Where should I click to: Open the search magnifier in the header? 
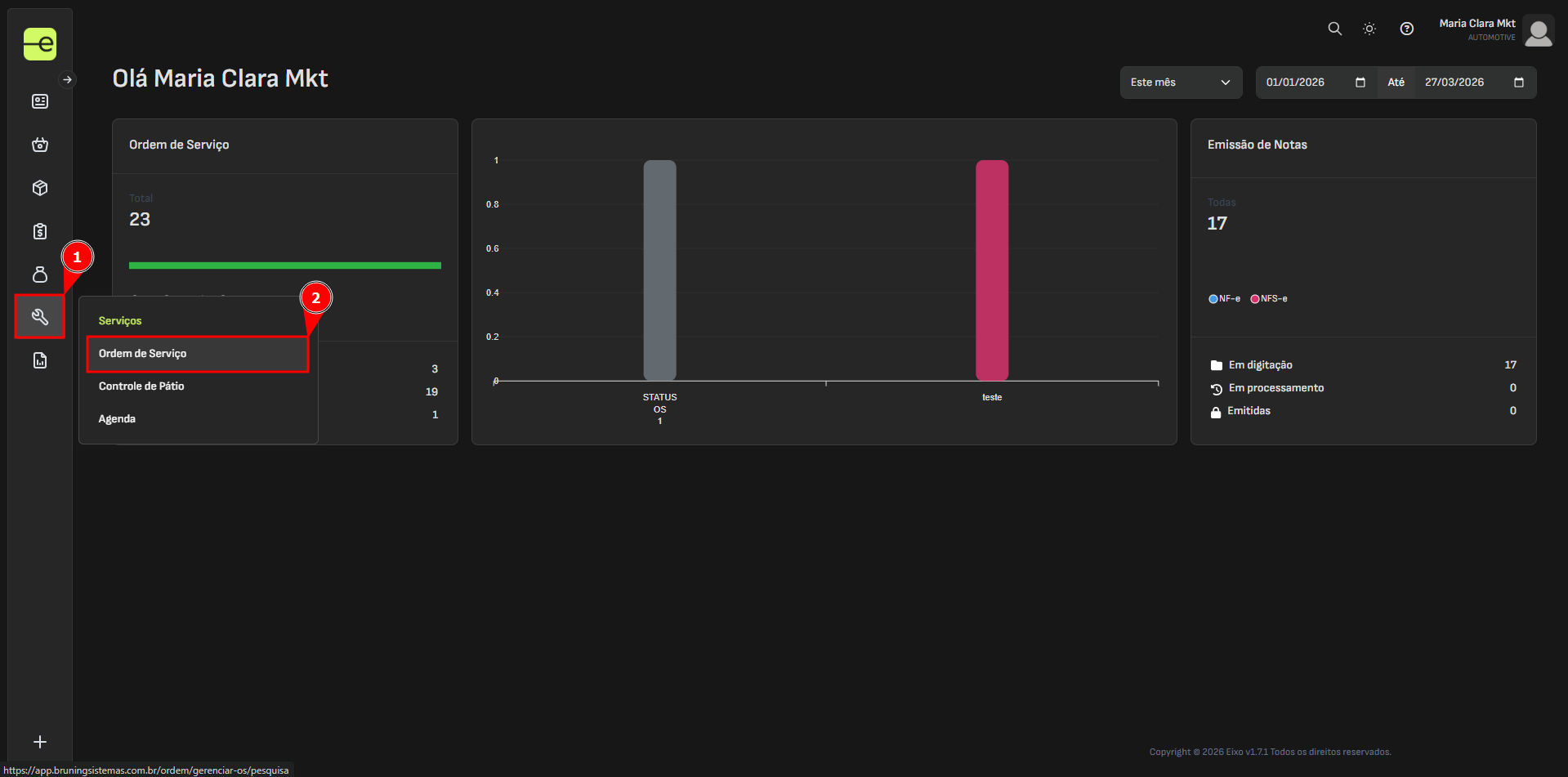pyautogui.click(x=1334, y=29)
